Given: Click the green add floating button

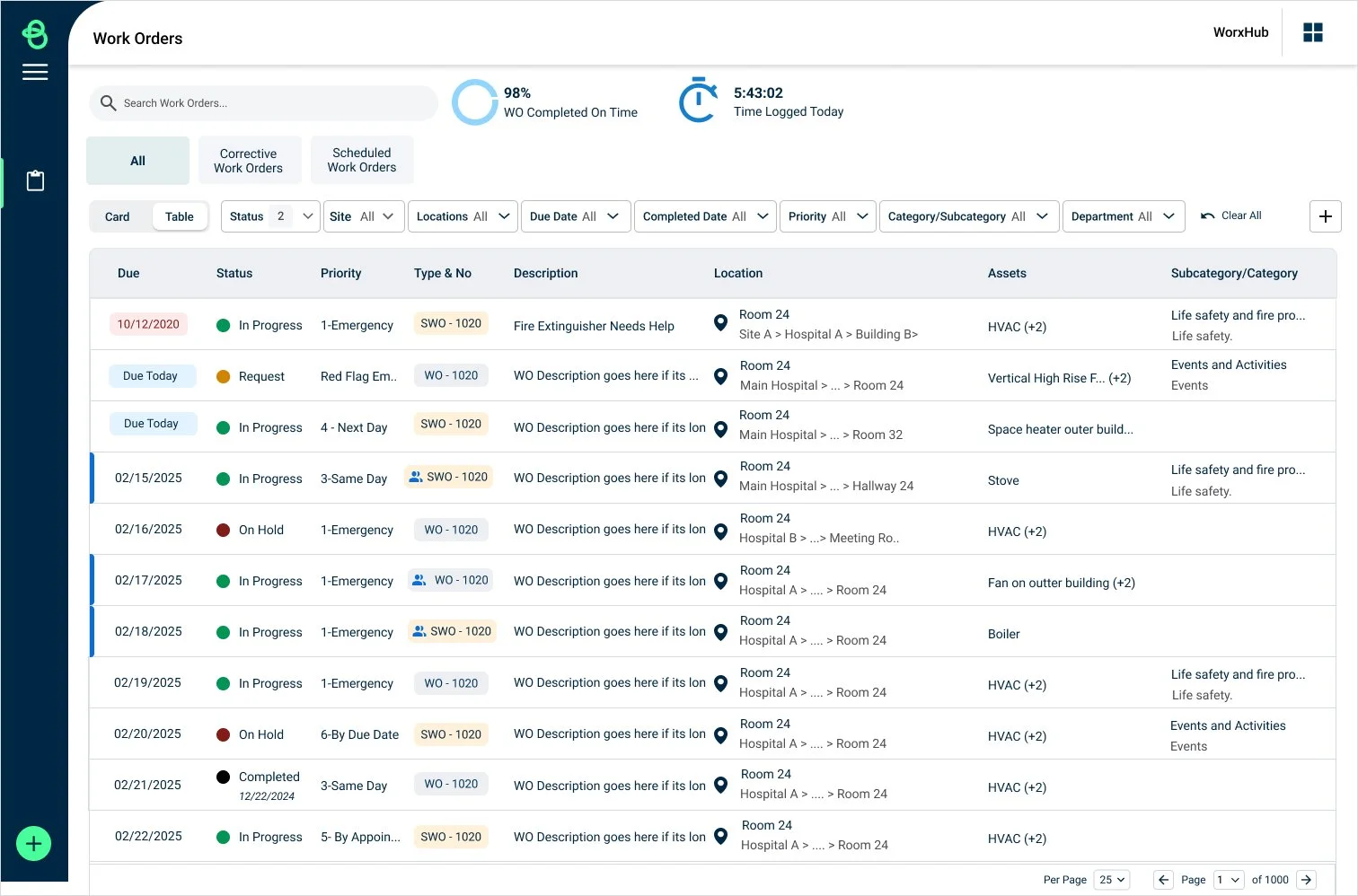Looking at the screenshot, I should pyautogui.click(x=34, y=843).
